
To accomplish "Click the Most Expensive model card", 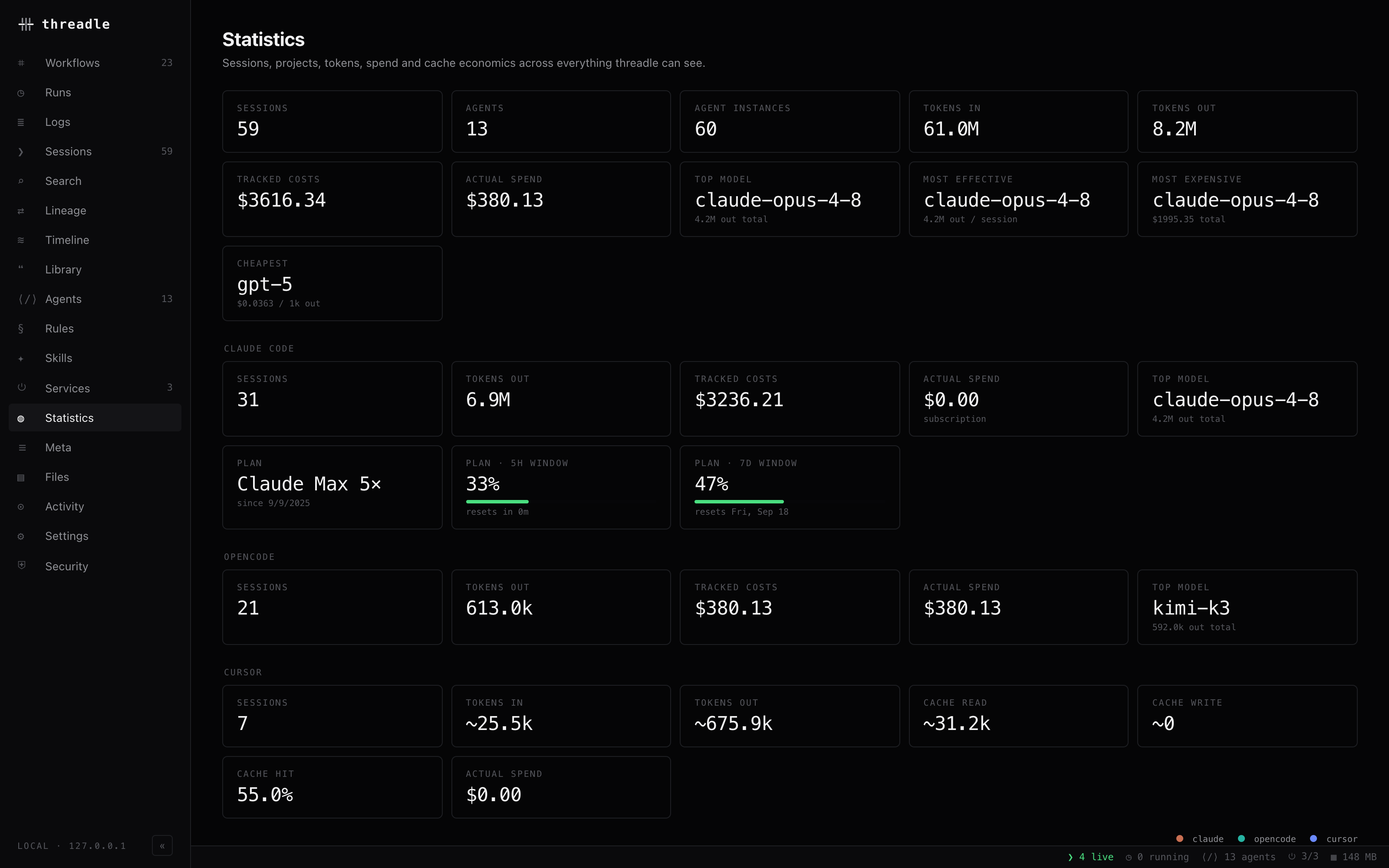I will [1247, 199].
